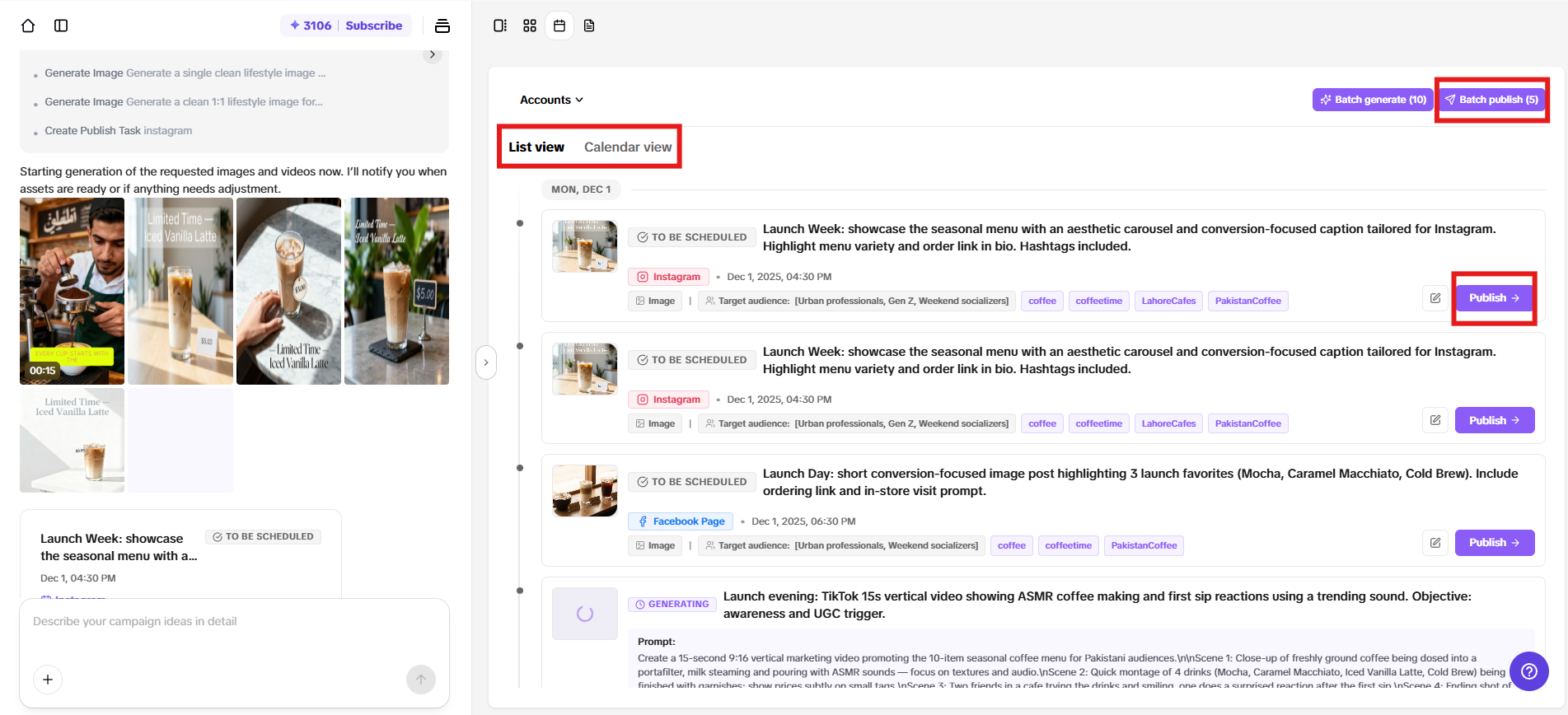Publish the Facebook Page launch post
The height and width of the screenshot is (715, 1568).
tap(1494, 543)
